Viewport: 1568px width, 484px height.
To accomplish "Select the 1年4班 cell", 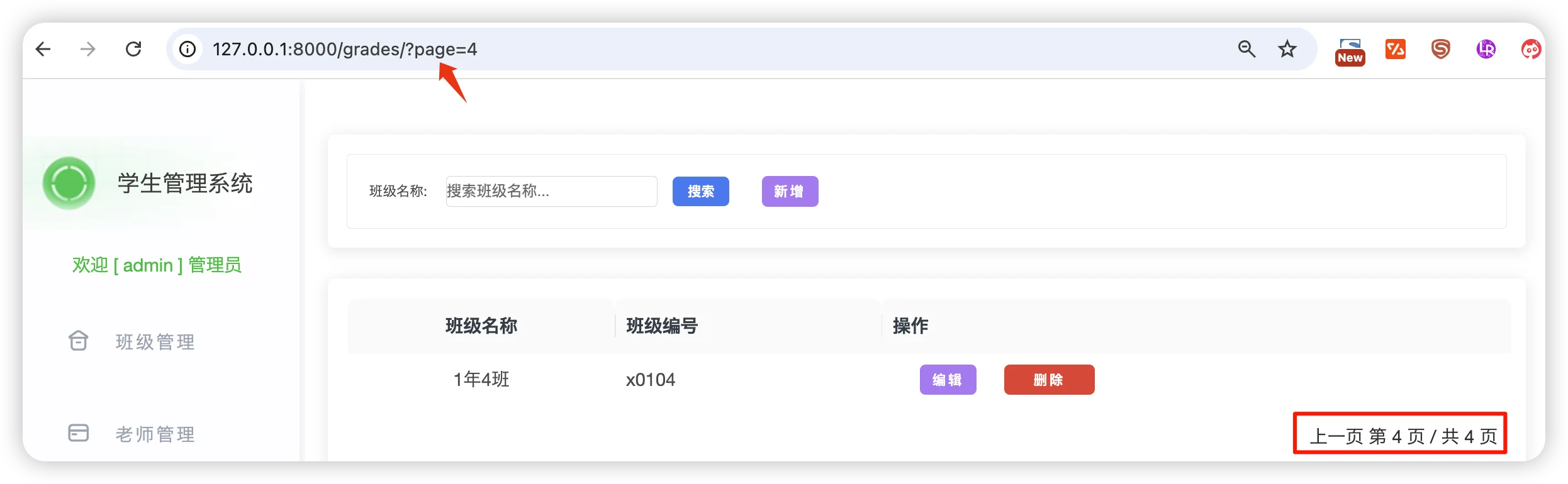I will pos(481,380).
